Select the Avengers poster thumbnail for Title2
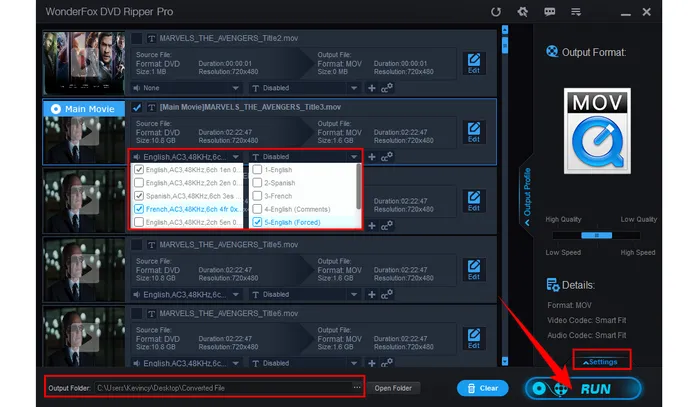The image size is (700, 407). 84,63
